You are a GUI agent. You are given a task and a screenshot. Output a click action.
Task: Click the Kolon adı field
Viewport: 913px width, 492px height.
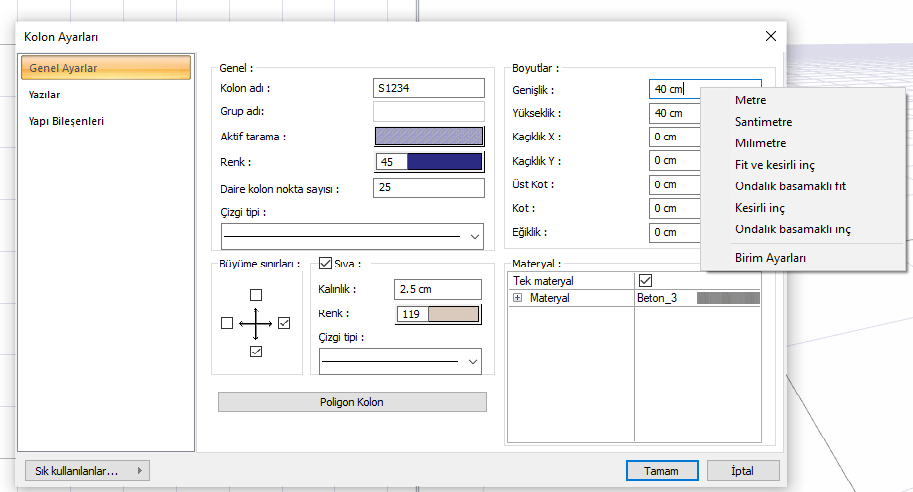428,88
